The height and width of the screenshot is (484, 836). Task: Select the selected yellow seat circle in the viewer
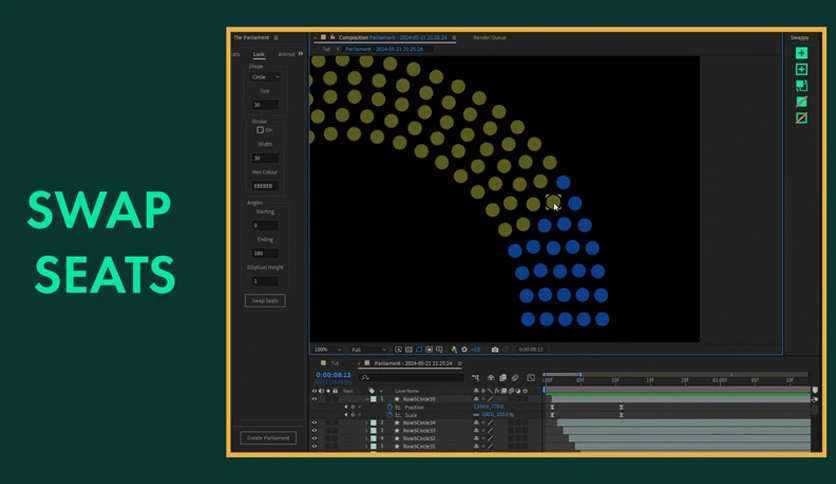pos(553,203)
